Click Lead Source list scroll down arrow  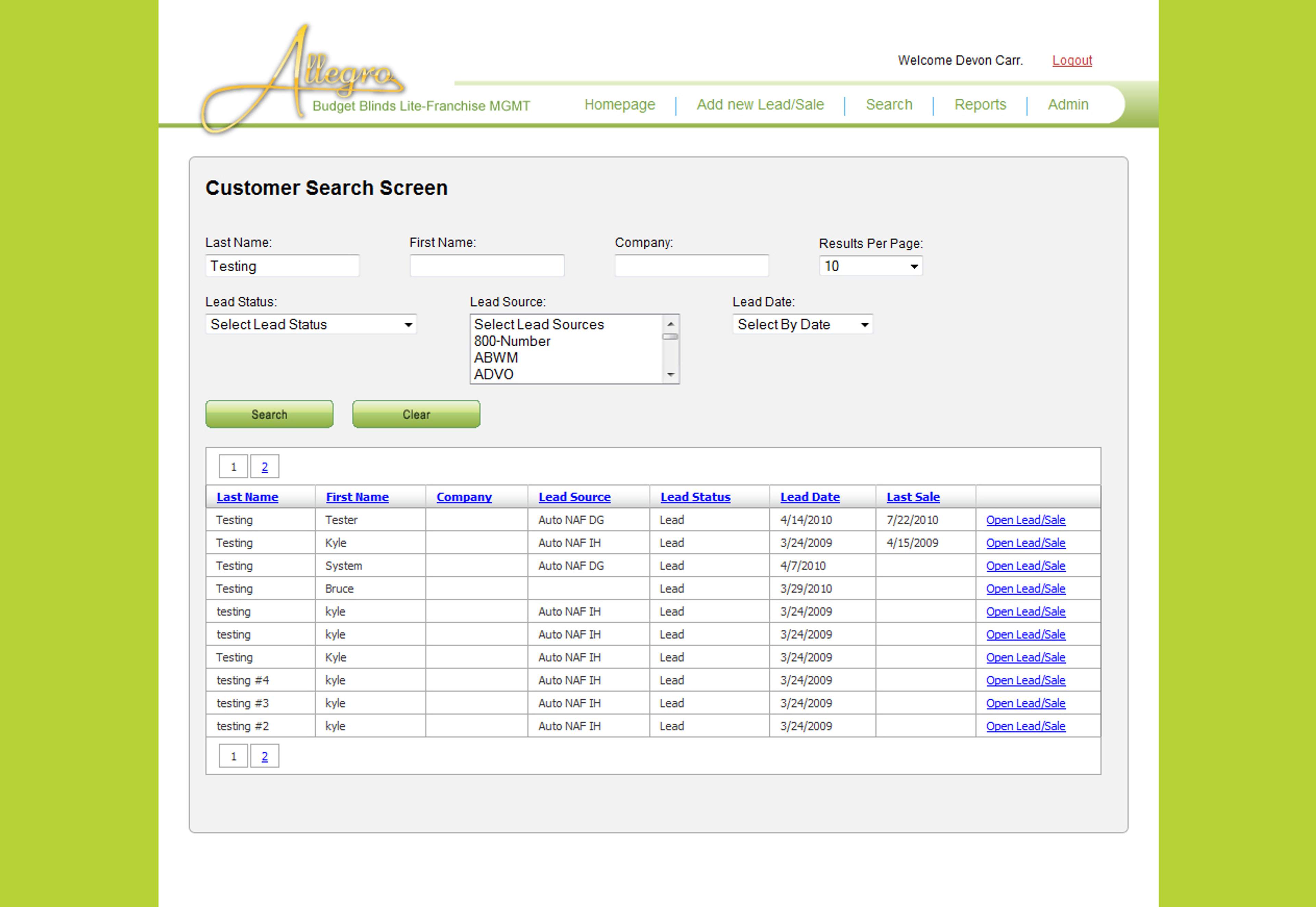[x=671, y=374]
